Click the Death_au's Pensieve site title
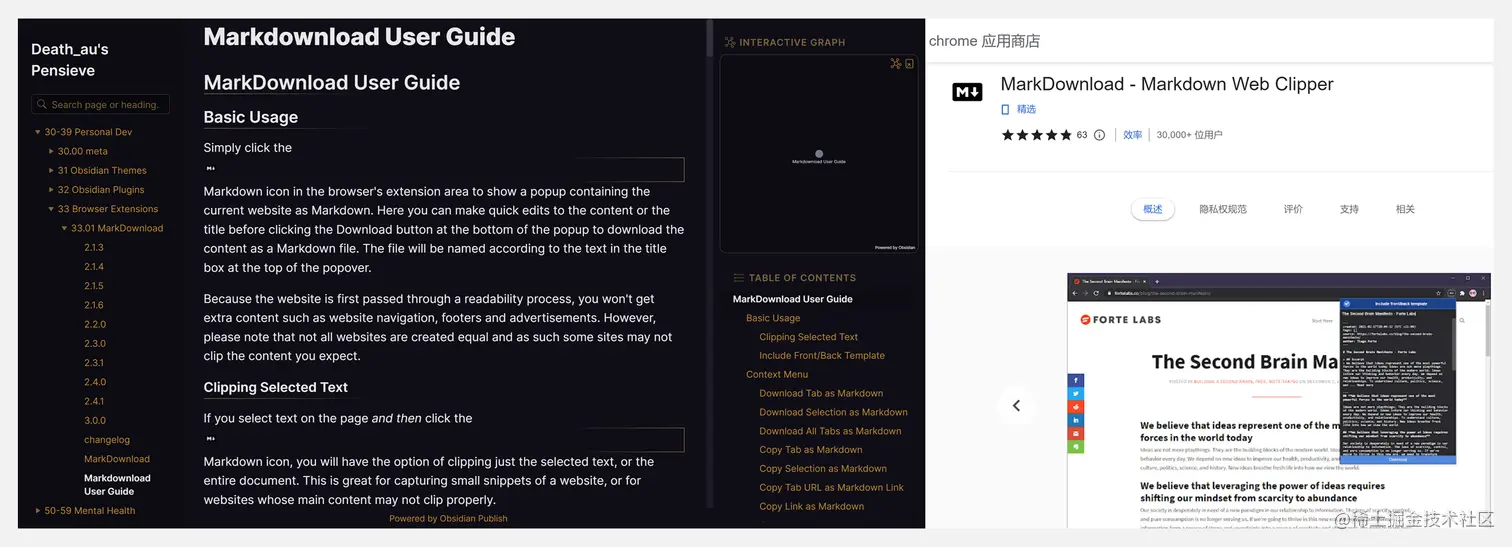1512x547 pixels. (x=70, y=60)
